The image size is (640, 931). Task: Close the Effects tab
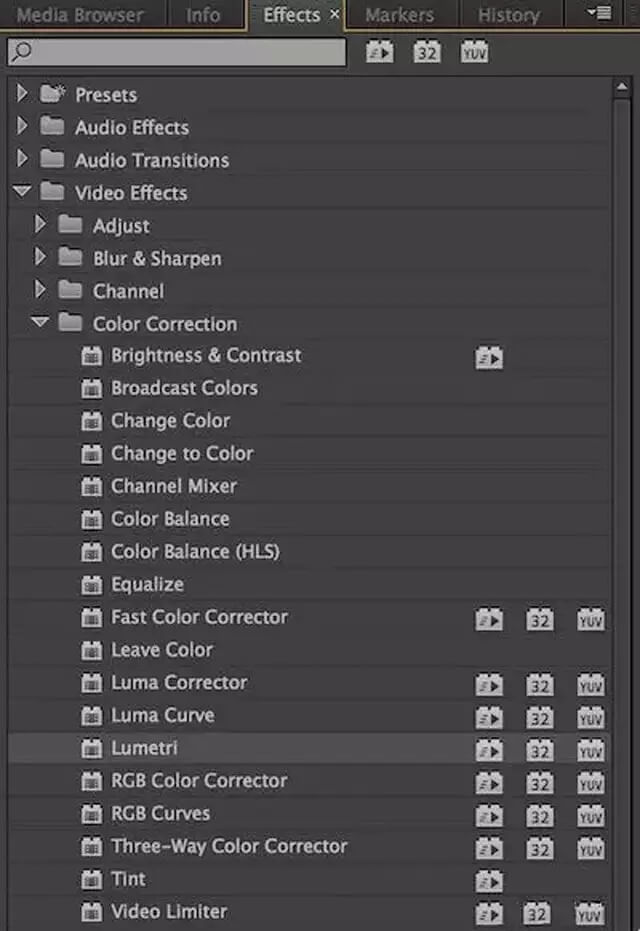334,15
